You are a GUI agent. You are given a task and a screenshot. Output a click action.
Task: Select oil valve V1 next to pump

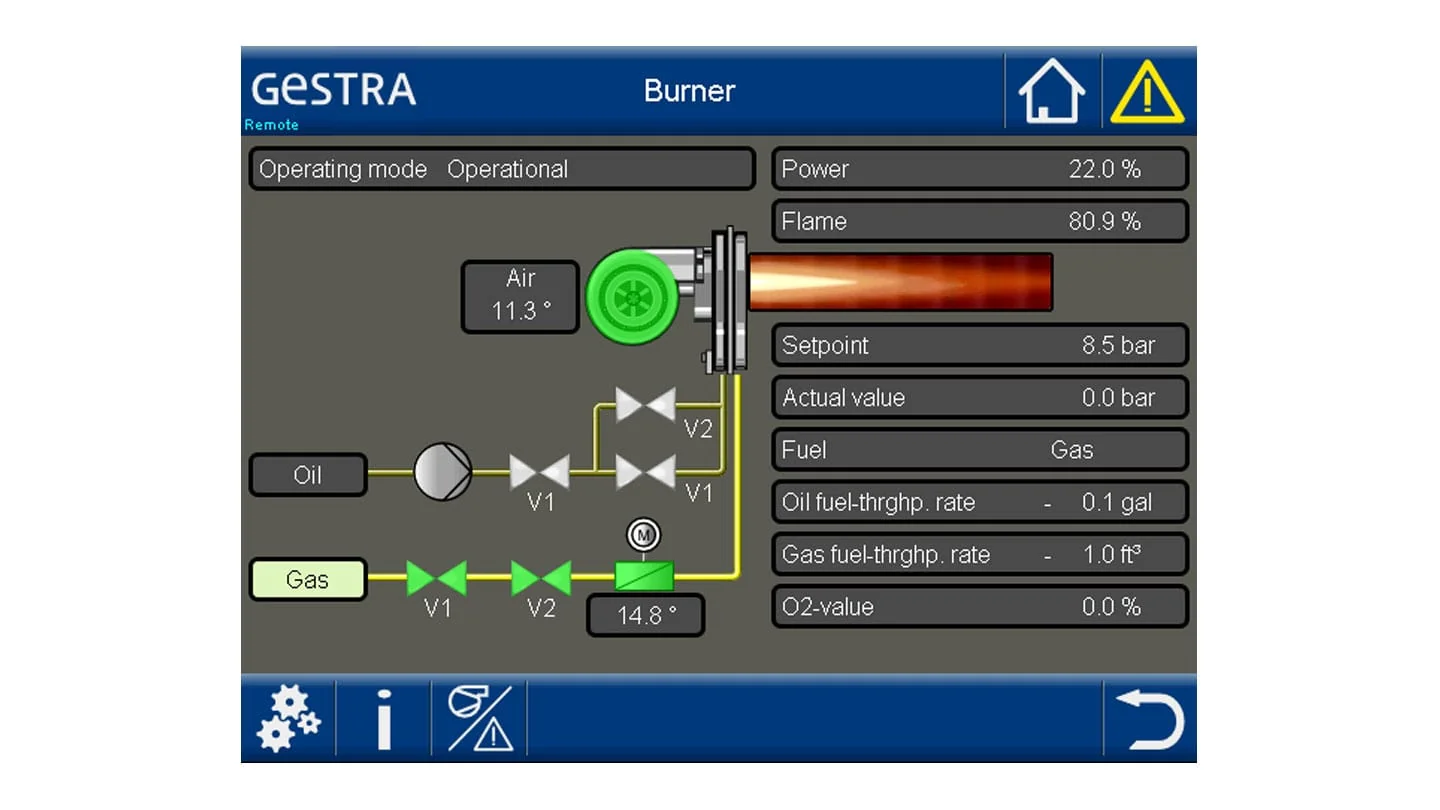[x=539, y=471]
